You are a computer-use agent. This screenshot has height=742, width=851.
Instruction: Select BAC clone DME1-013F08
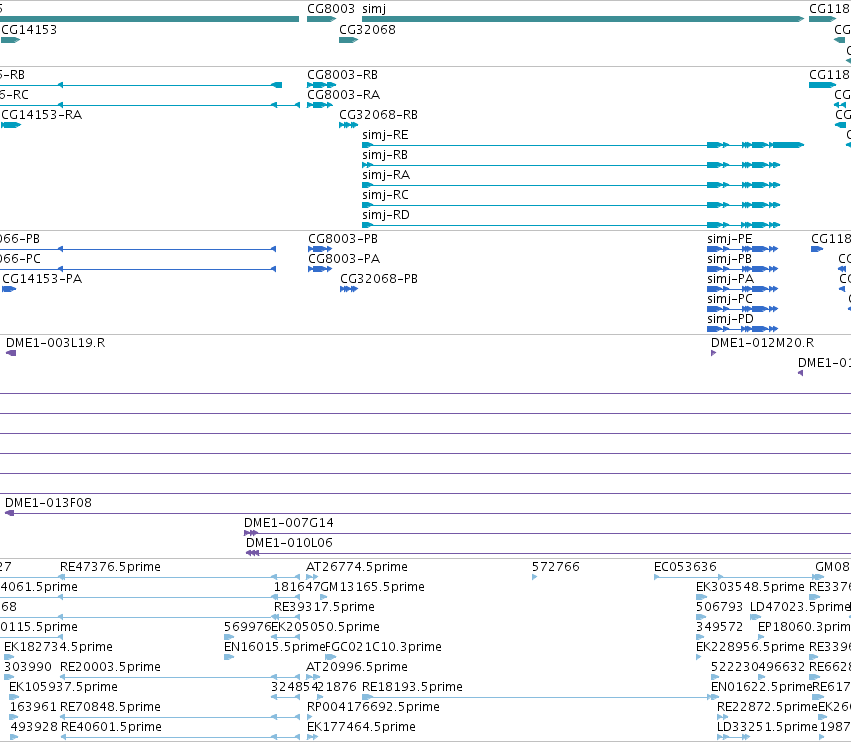(48, 503)
